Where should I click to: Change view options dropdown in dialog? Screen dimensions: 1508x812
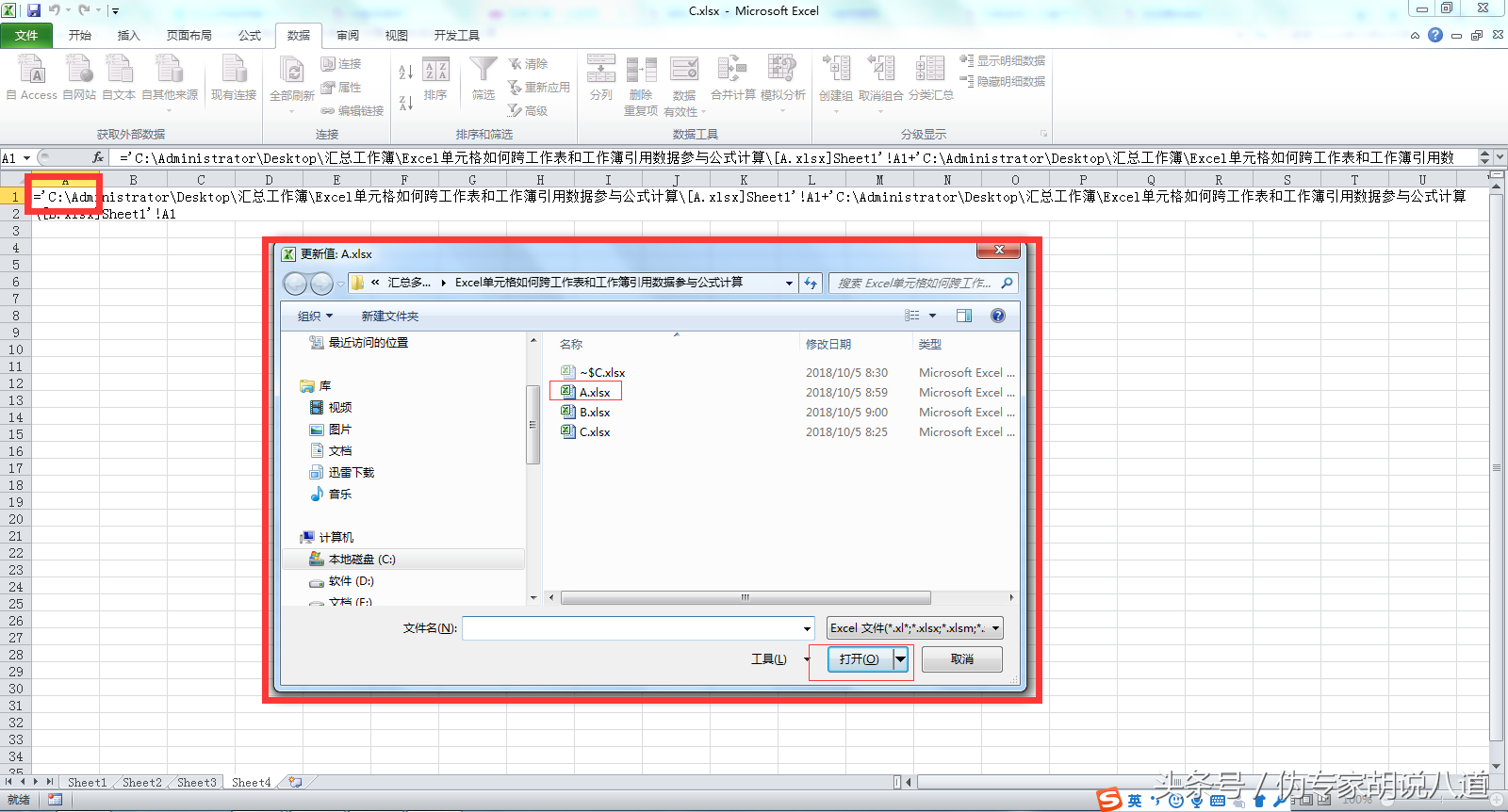tap(933, 316)
